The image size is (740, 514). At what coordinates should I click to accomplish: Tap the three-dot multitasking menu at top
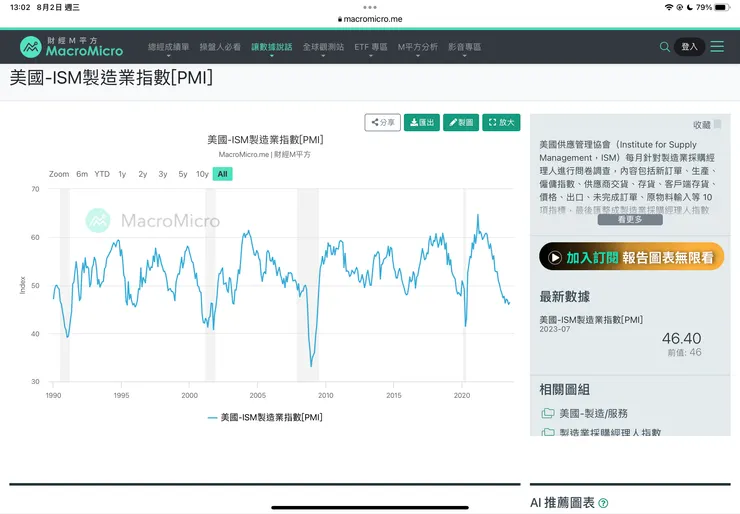370,7
